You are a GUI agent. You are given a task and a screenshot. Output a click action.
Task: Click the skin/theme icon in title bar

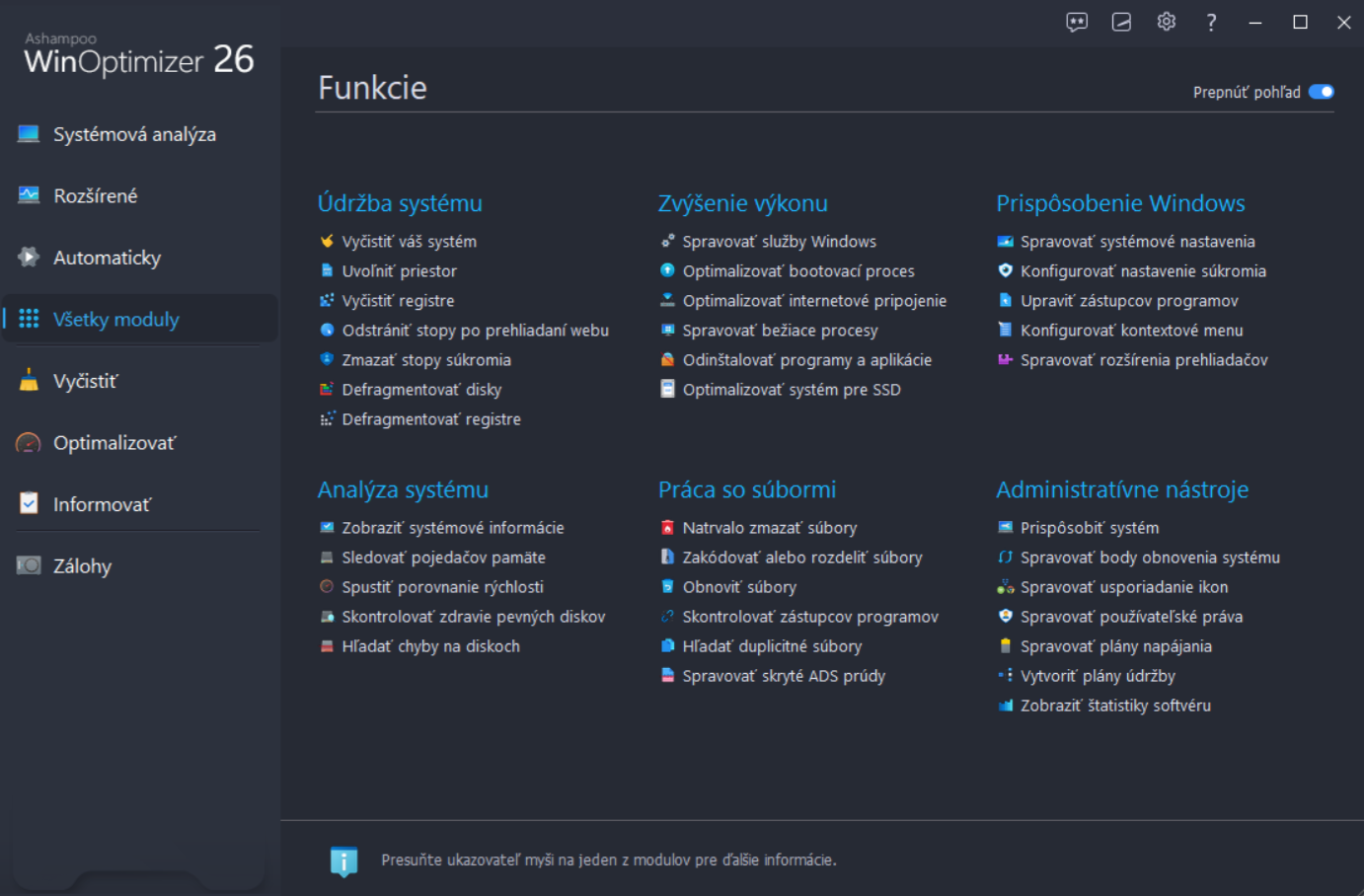[x=1121, y=22]
